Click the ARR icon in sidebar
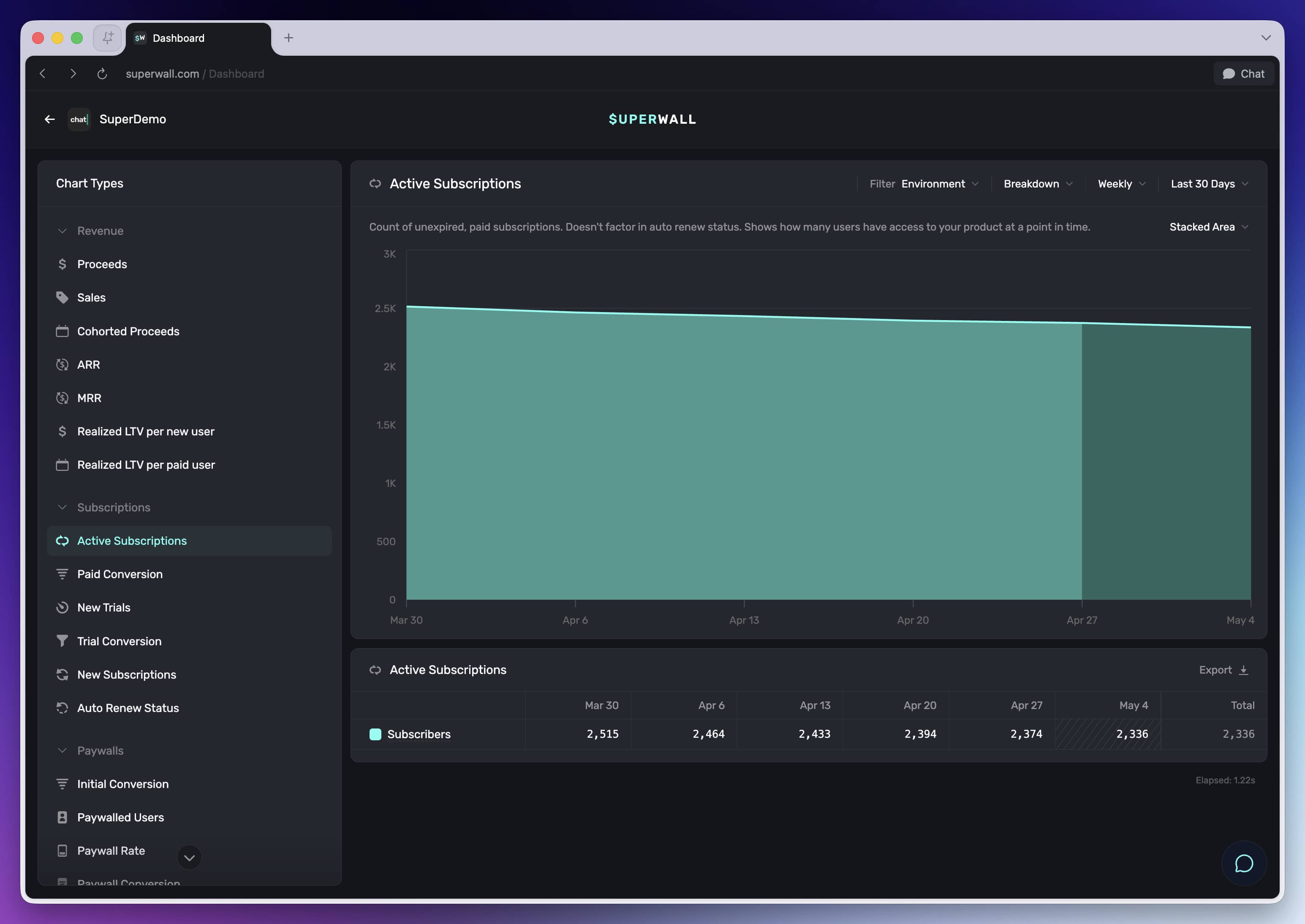The height and width of the screenshot is (924, 1305). 62,365
